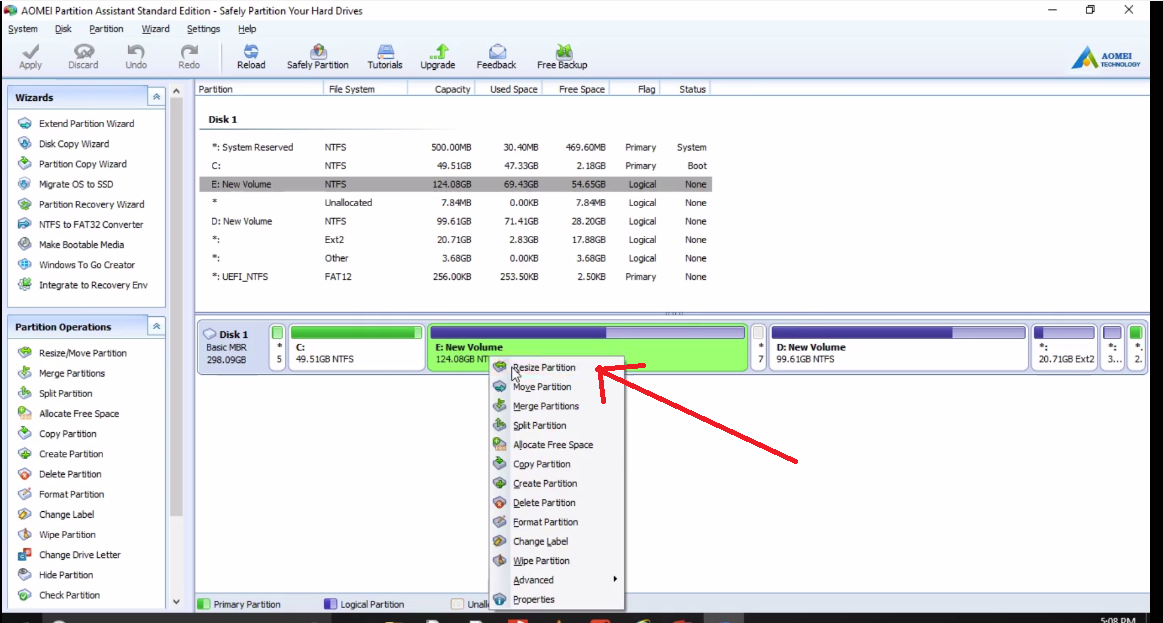Select D: New Volume disk map block

[x=898, y=347]
